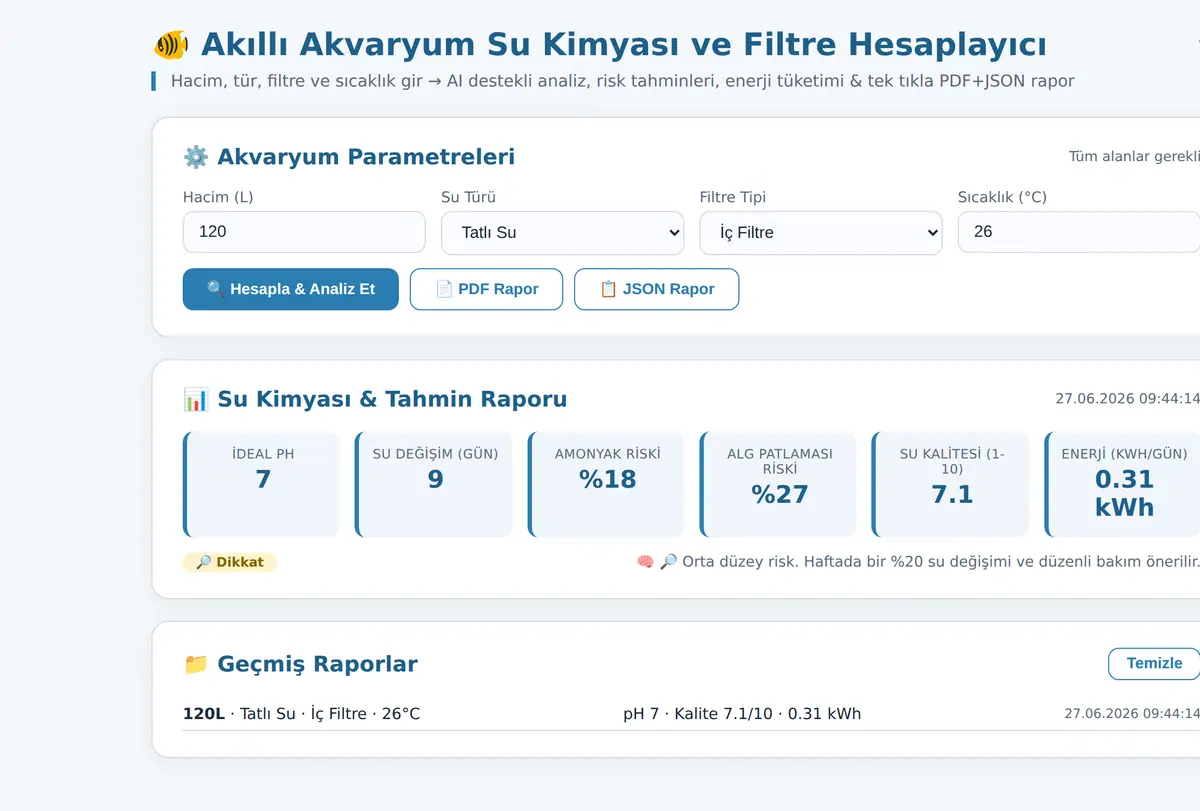1200x811 pixels.
Task: Open the Filtre Tipi dropdown
Action: pyautogui.click(x=820, y=233)
